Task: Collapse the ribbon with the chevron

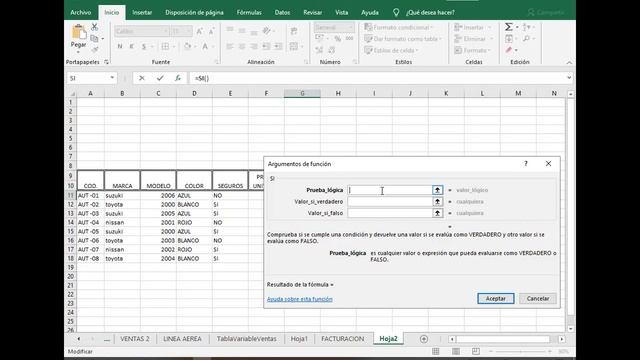Action: tap(569, 62)
